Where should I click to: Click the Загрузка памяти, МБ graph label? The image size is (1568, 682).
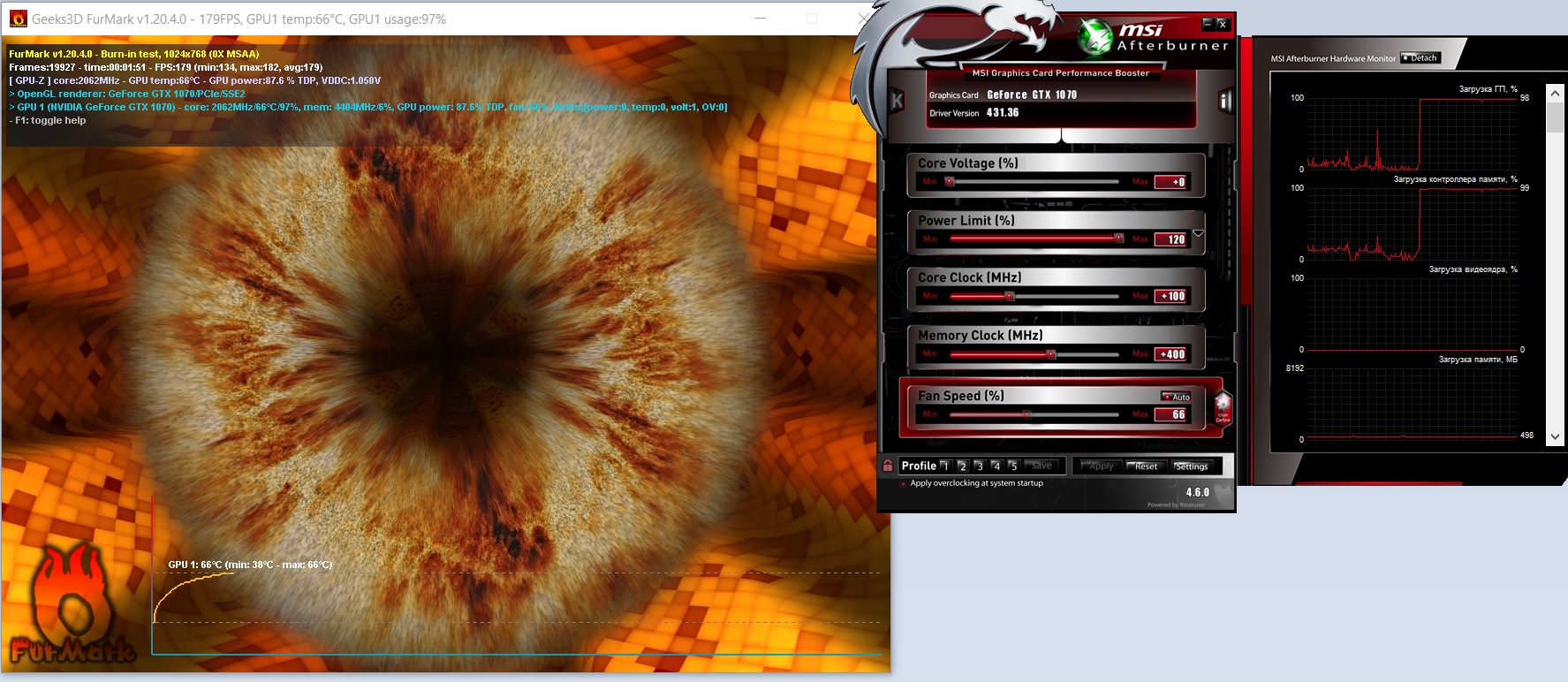pos(1478,360)
